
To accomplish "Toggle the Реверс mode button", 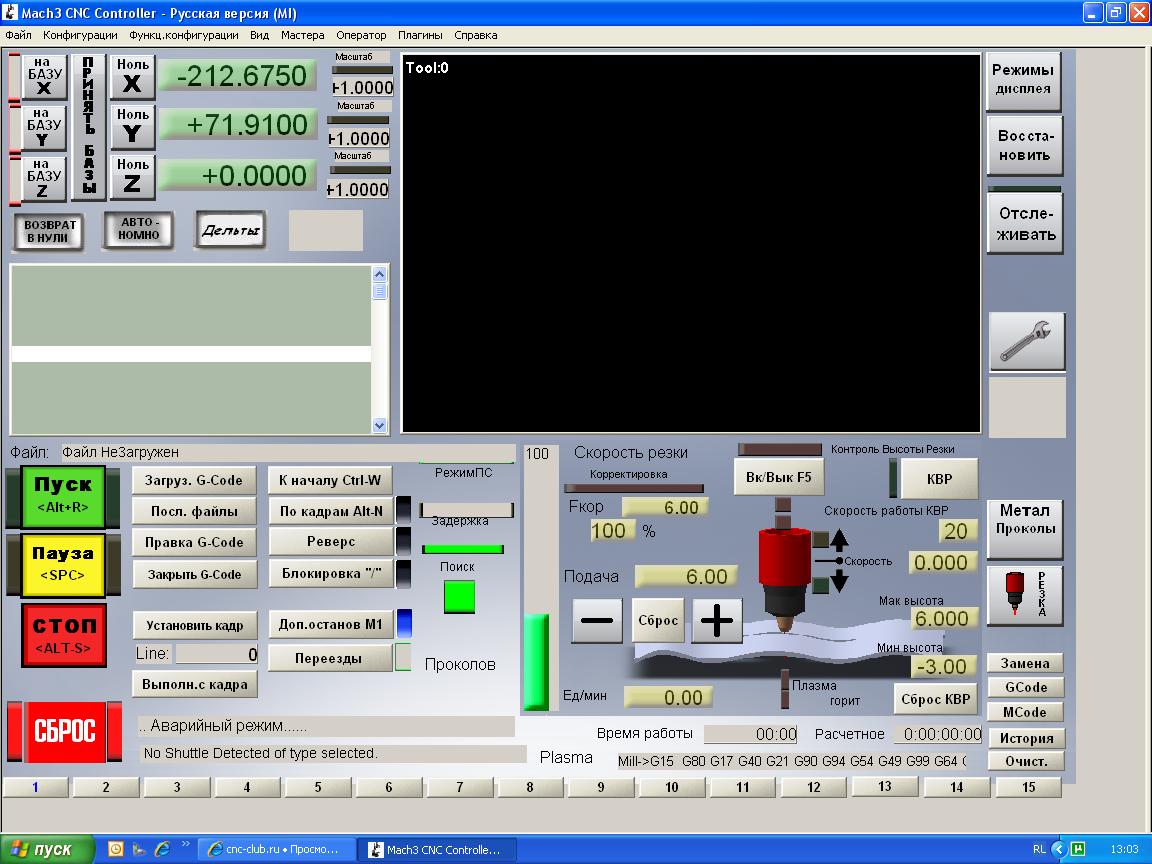I will (331, 541).
